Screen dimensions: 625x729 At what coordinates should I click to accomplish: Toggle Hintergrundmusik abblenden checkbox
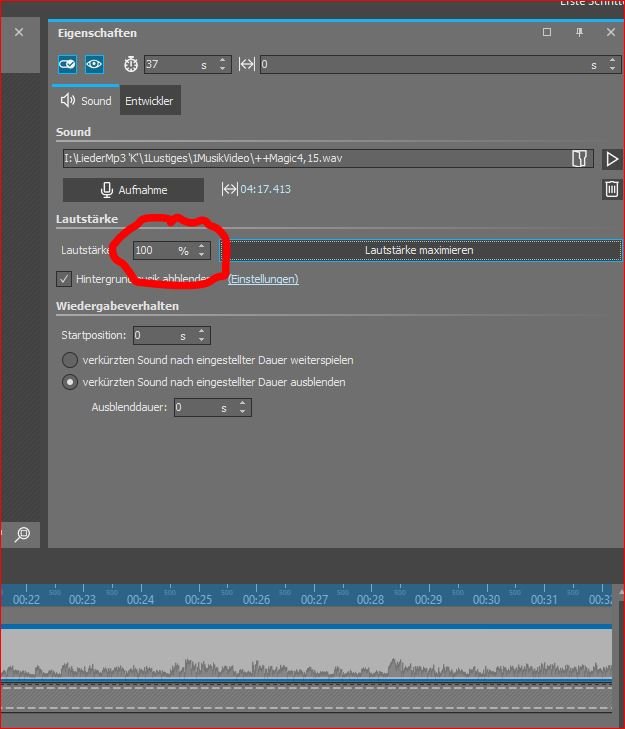point(65,279)
